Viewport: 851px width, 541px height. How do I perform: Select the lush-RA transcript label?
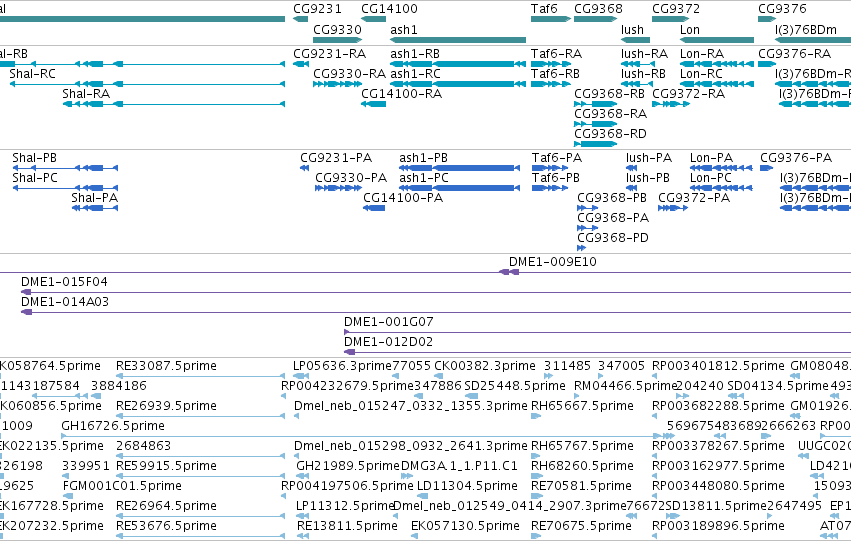click(644, 54)
